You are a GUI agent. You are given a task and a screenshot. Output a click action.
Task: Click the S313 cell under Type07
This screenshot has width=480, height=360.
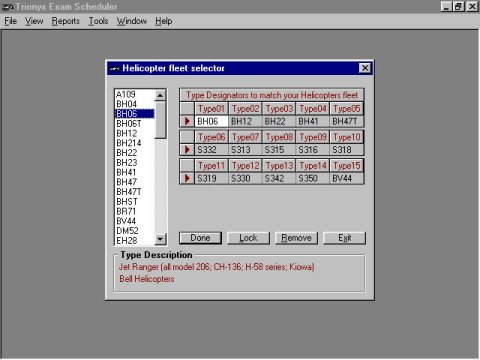pyautogui.click(x=245, y=150)
